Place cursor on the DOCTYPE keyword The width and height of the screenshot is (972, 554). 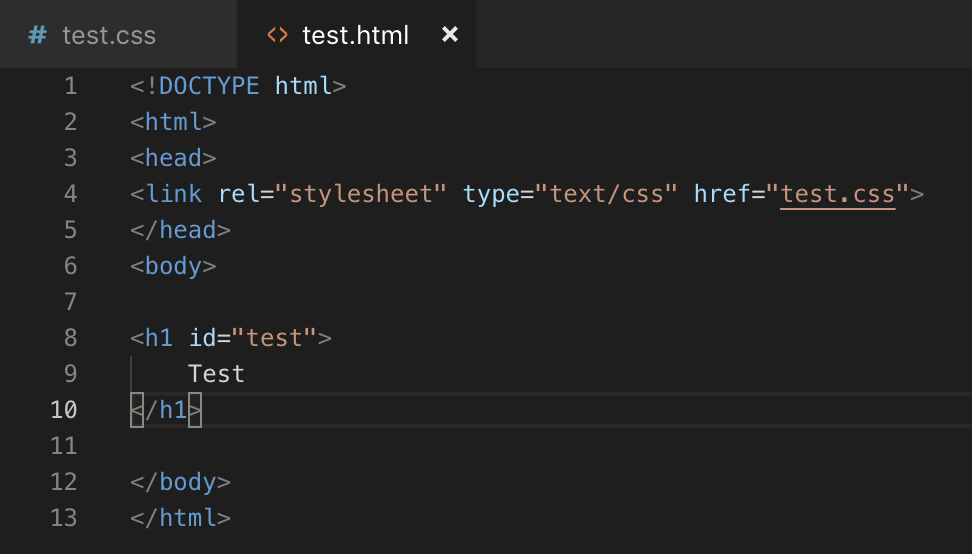(x=209, y=86)
